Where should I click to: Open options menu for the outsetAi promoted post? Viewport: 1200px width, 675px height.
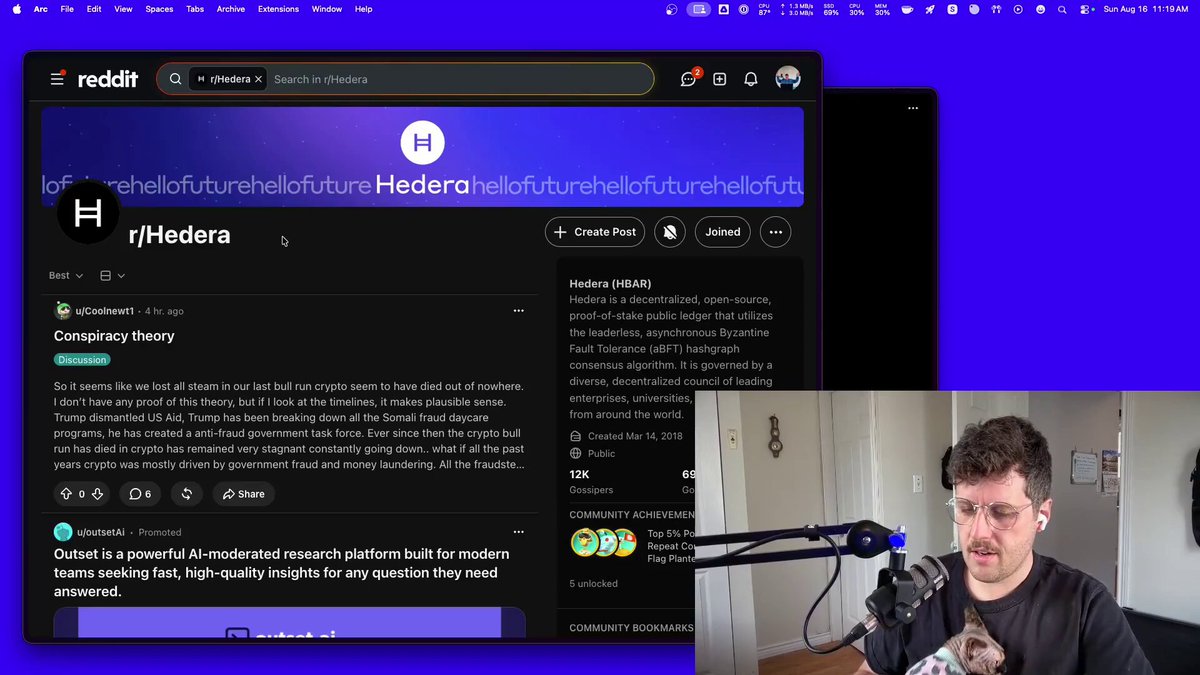[518, 532]
